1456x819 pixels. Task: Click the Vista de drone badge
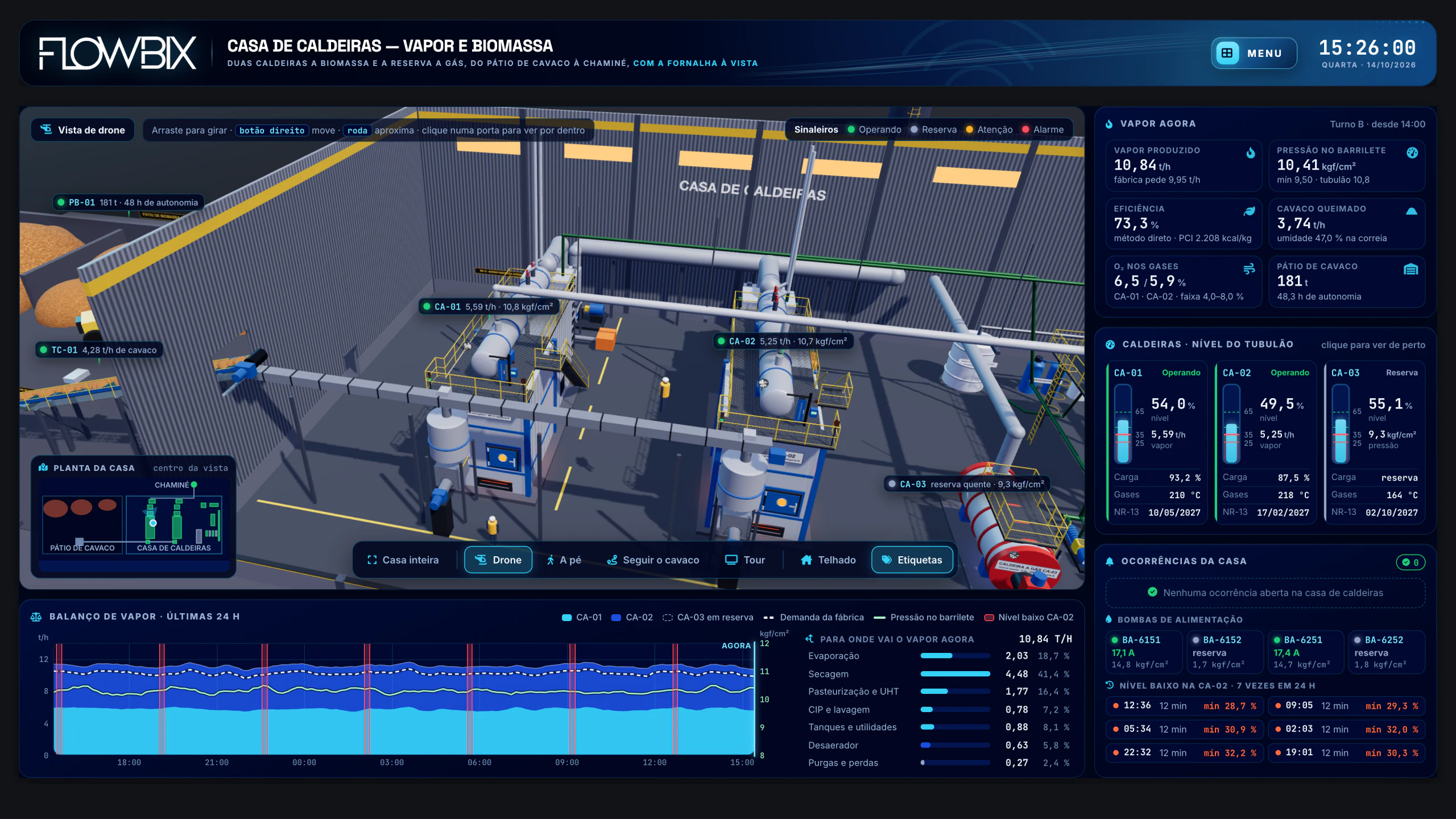(x=83, y=130)
